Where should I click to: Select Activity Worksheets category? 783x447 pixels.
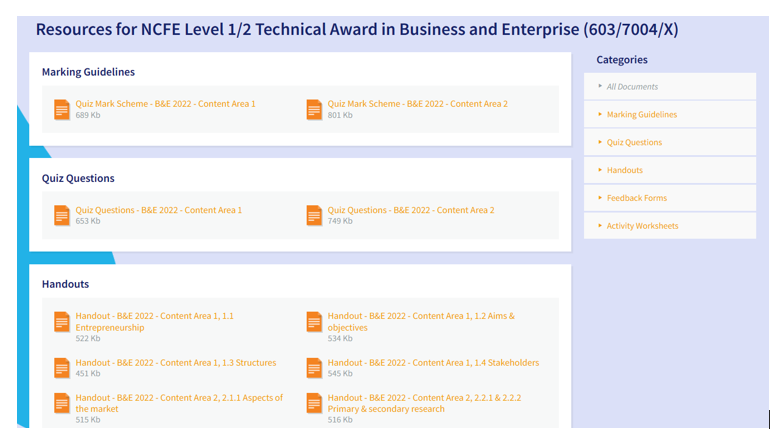pos(670,226)
